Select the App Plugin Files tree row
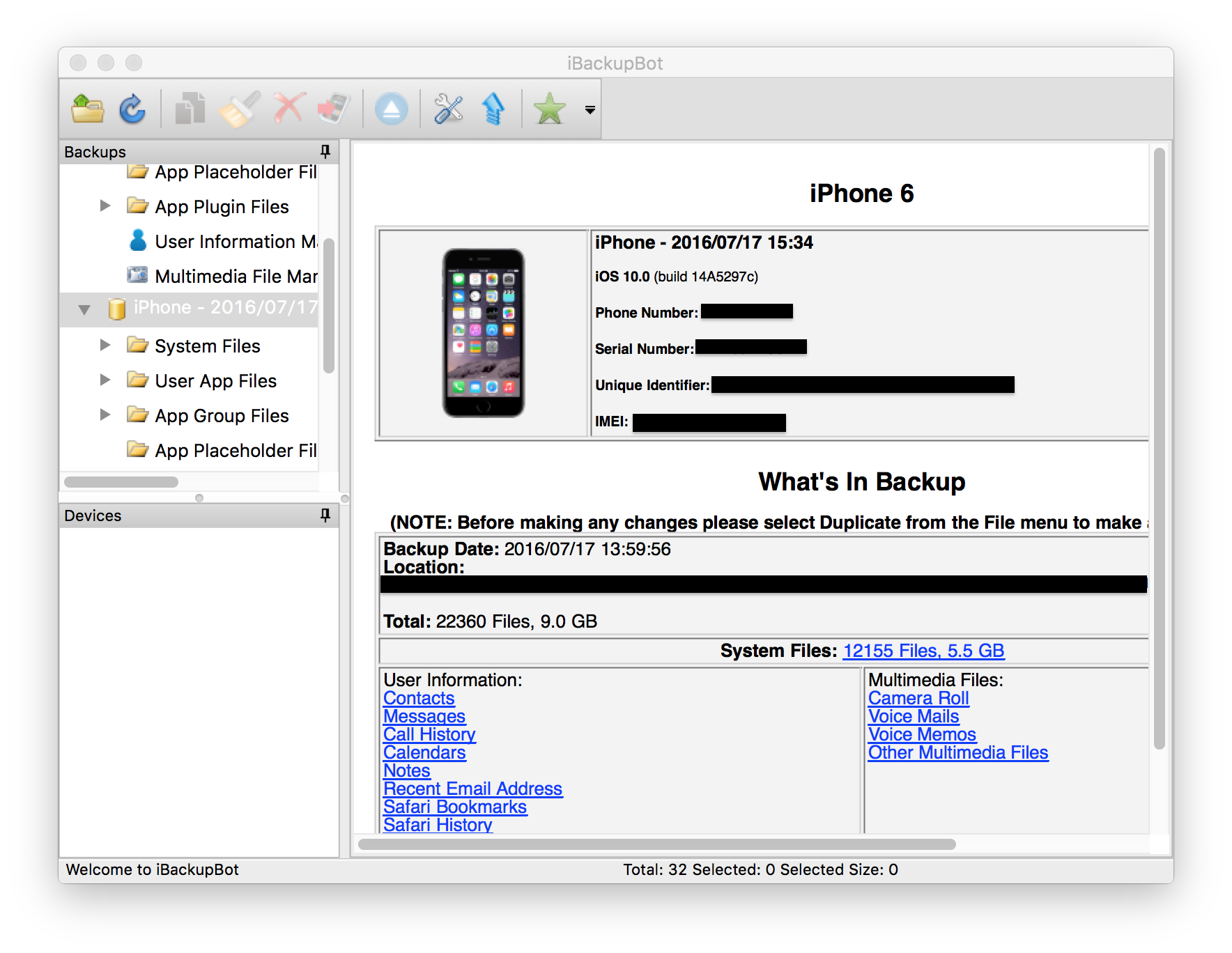 point(190,206)
